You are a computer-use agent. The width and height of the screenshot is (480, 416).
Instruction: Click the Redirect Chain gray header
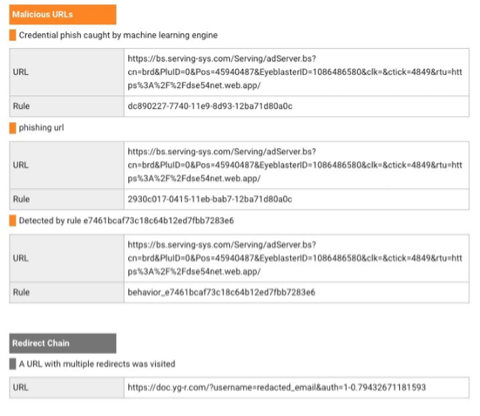coord(63,343)
